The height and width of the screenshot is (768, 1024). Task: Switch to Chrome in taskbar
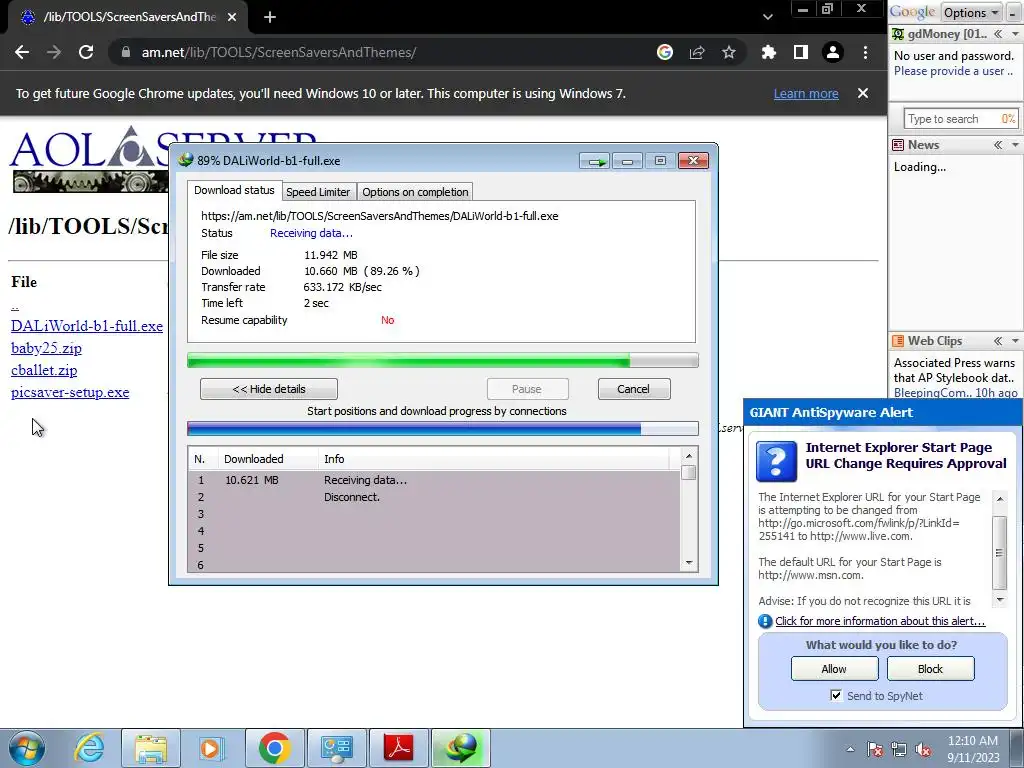point(274,748)
